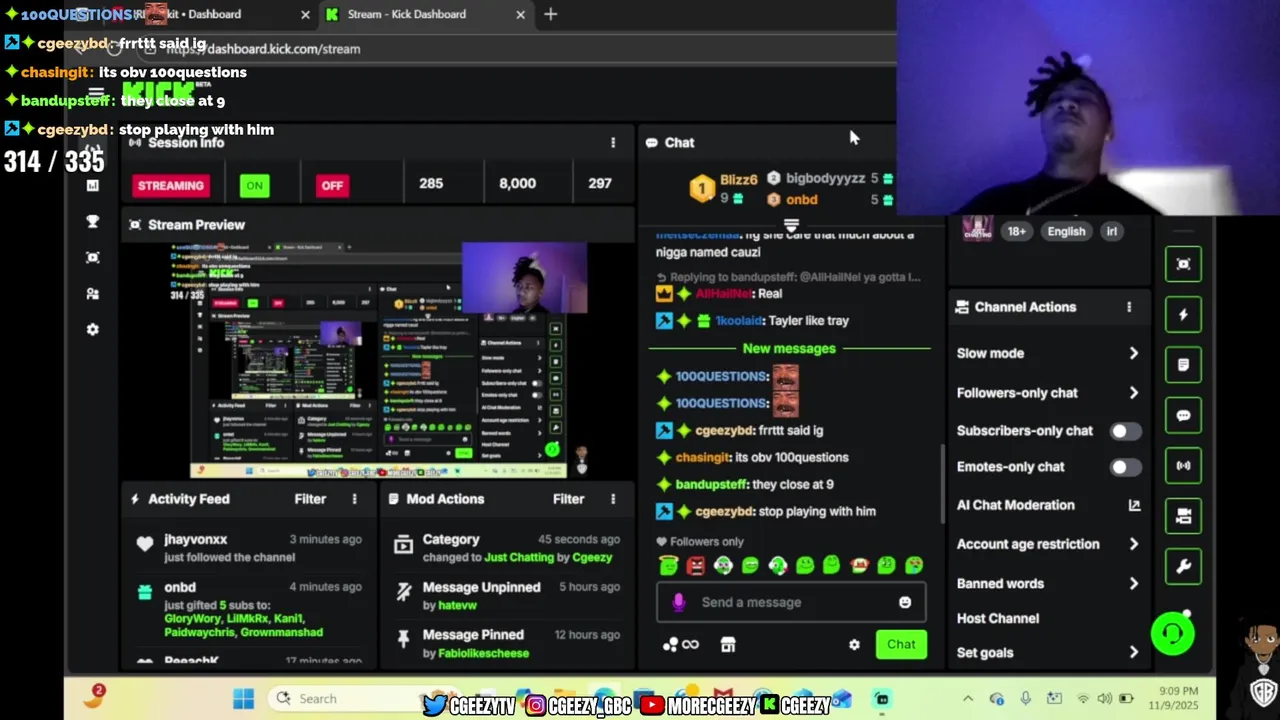The image size is (1280, 720).
Task: Click the purple microphone icon in message box
Action: coord(678,602)
